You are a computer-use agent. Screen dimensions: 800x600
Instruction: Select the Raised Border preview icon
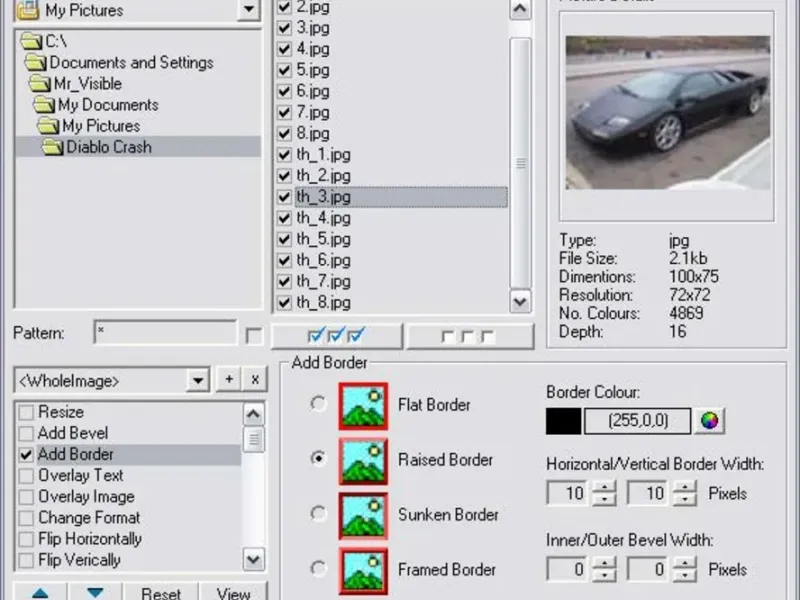[363, 461]
